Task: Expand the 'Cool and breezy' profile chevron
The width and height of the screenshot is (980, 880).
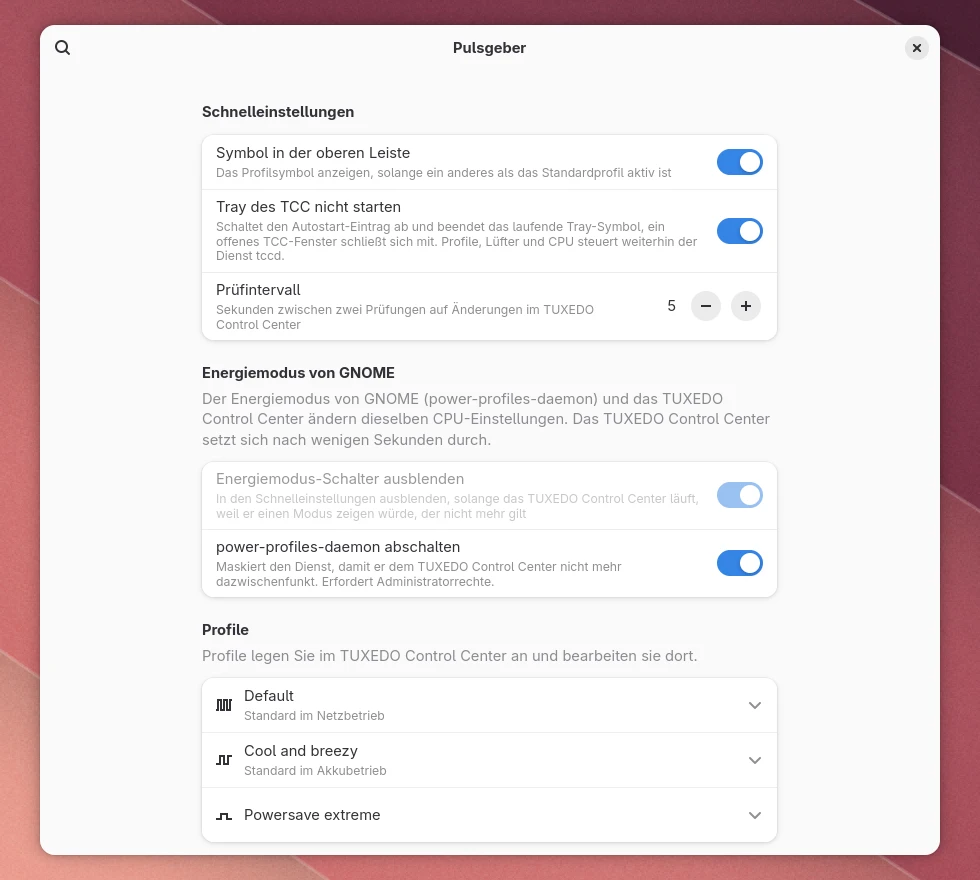Action: click(x=754, y=761)
